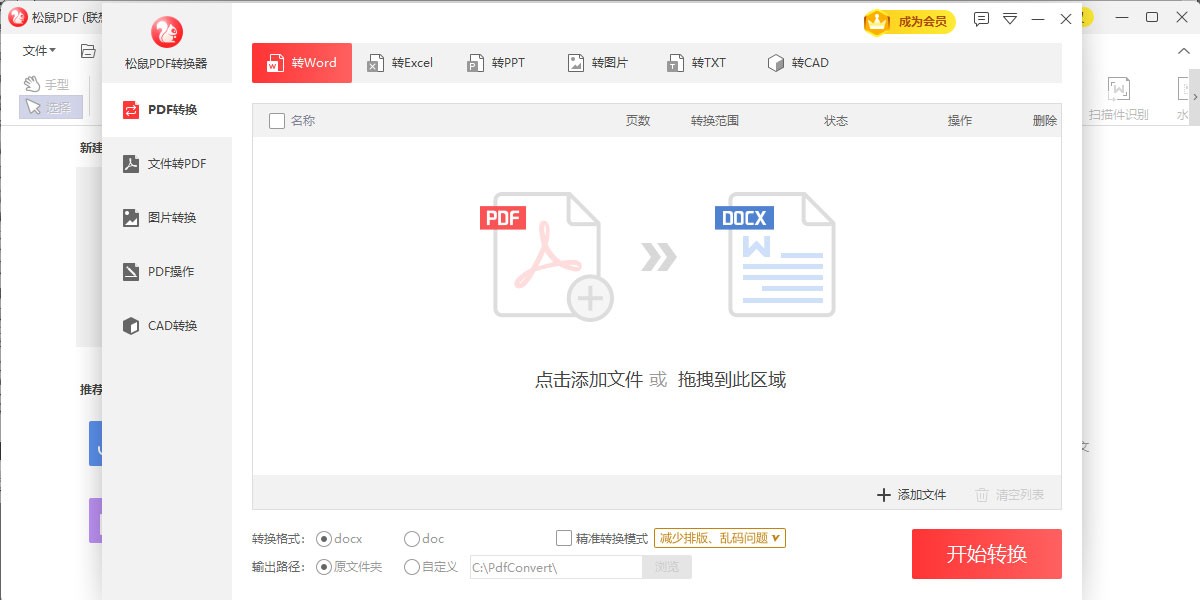
Task: Switch to the 转Excel tab
Action: [x=400, y=63]
